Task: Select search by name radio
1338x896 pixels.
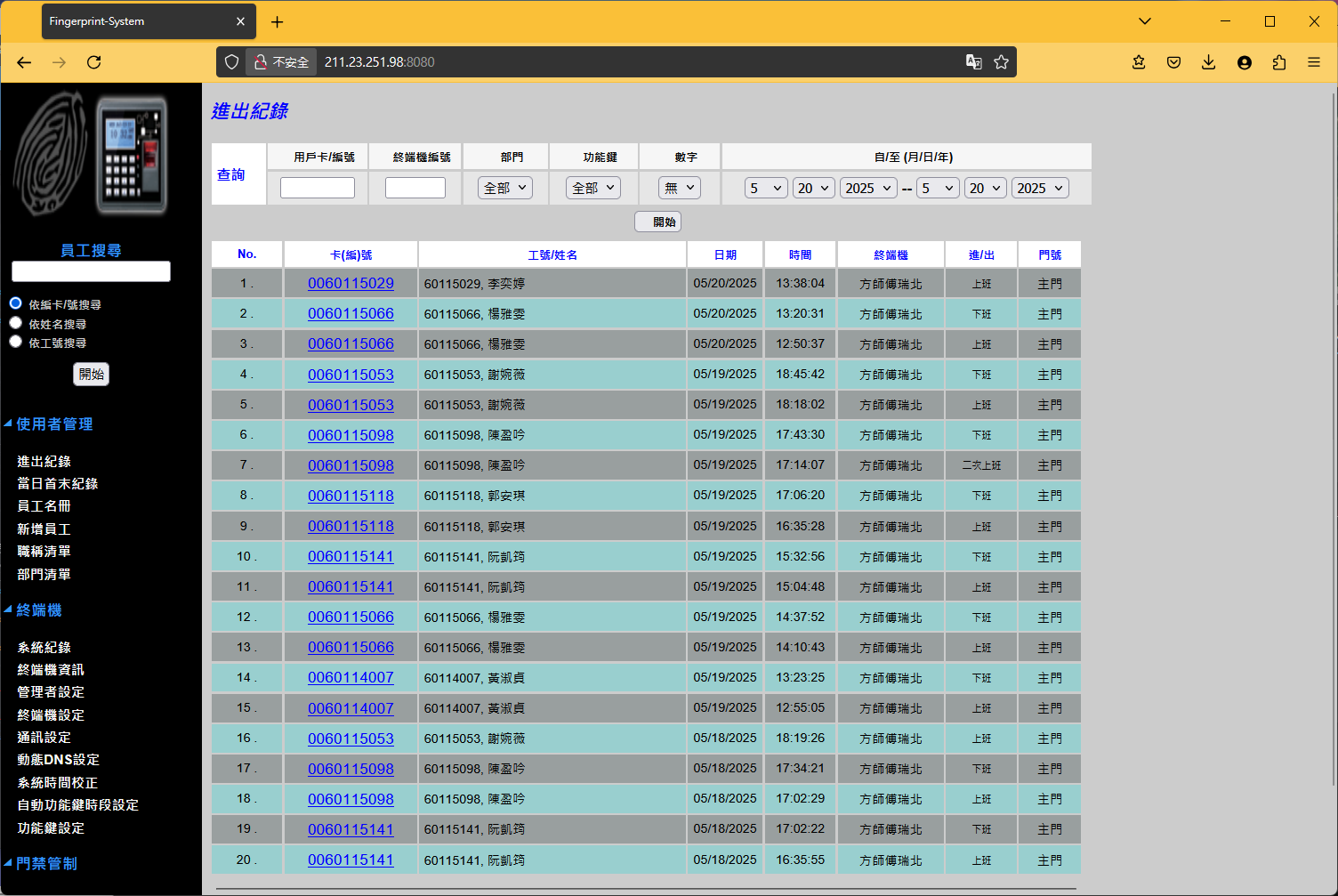Action: click(x=15, y=323)
